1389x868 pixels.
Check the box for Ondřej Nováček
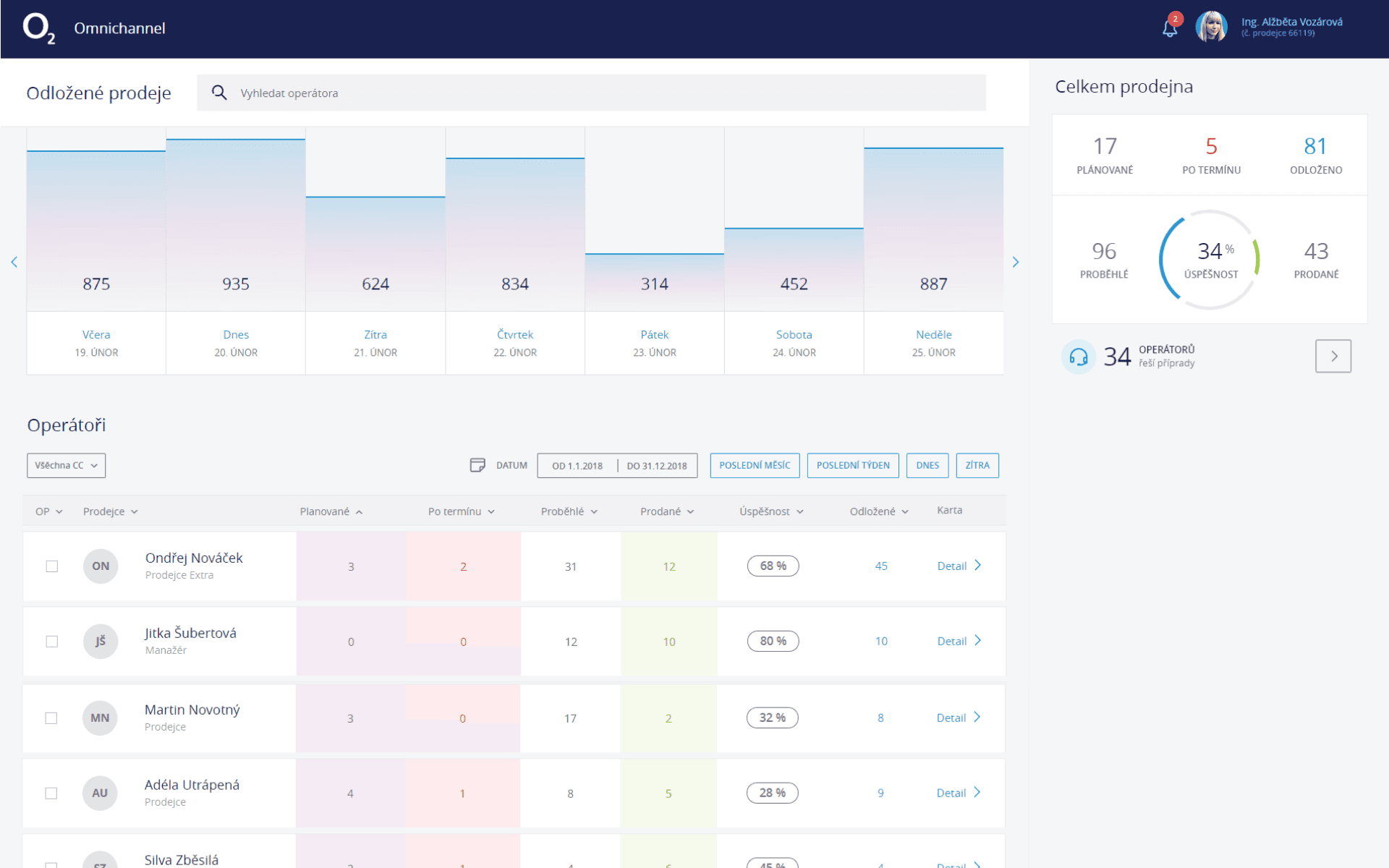(x=52, y=566)
